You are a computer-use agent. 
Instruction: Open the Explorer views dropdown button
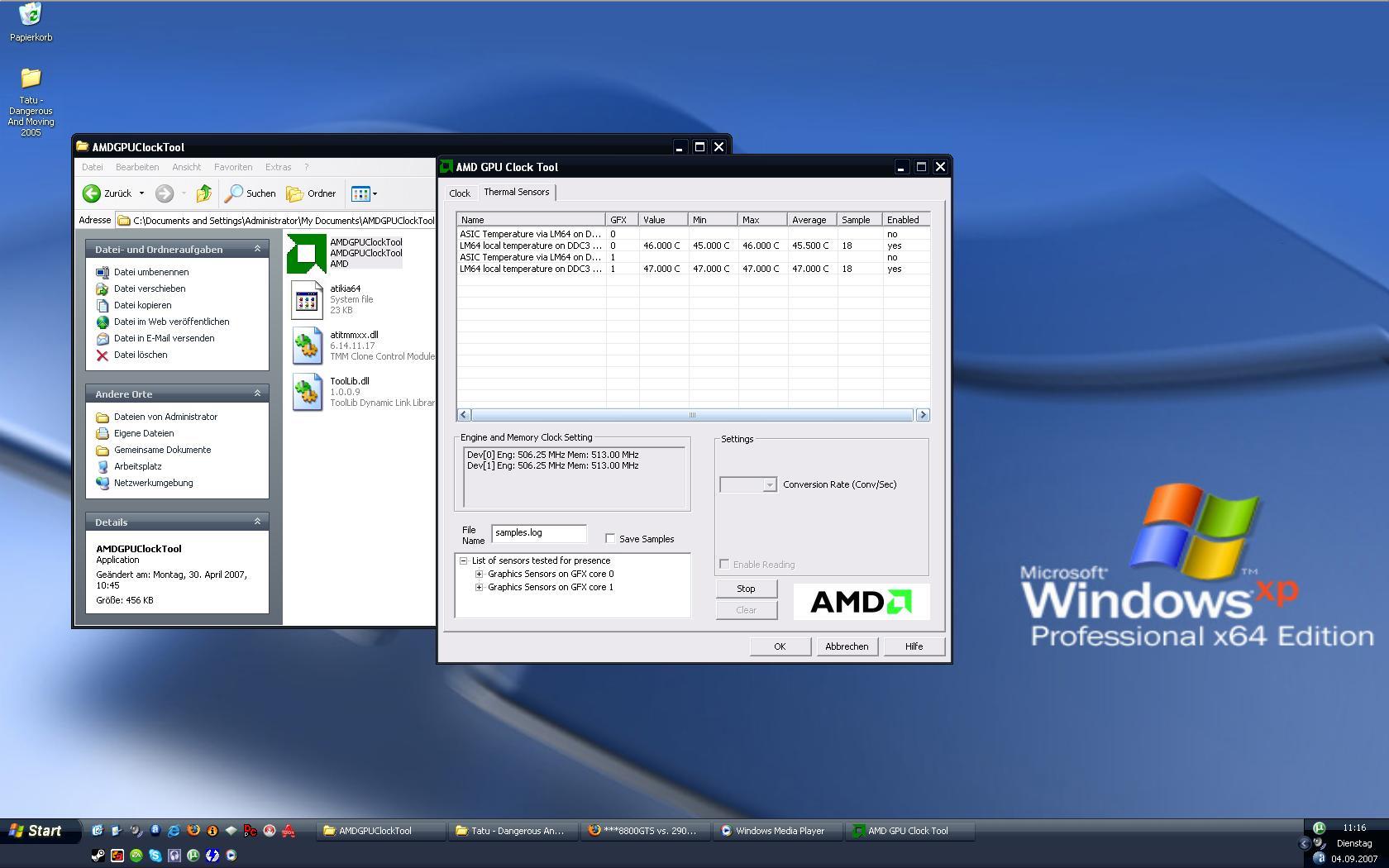[x=364, y=193]
